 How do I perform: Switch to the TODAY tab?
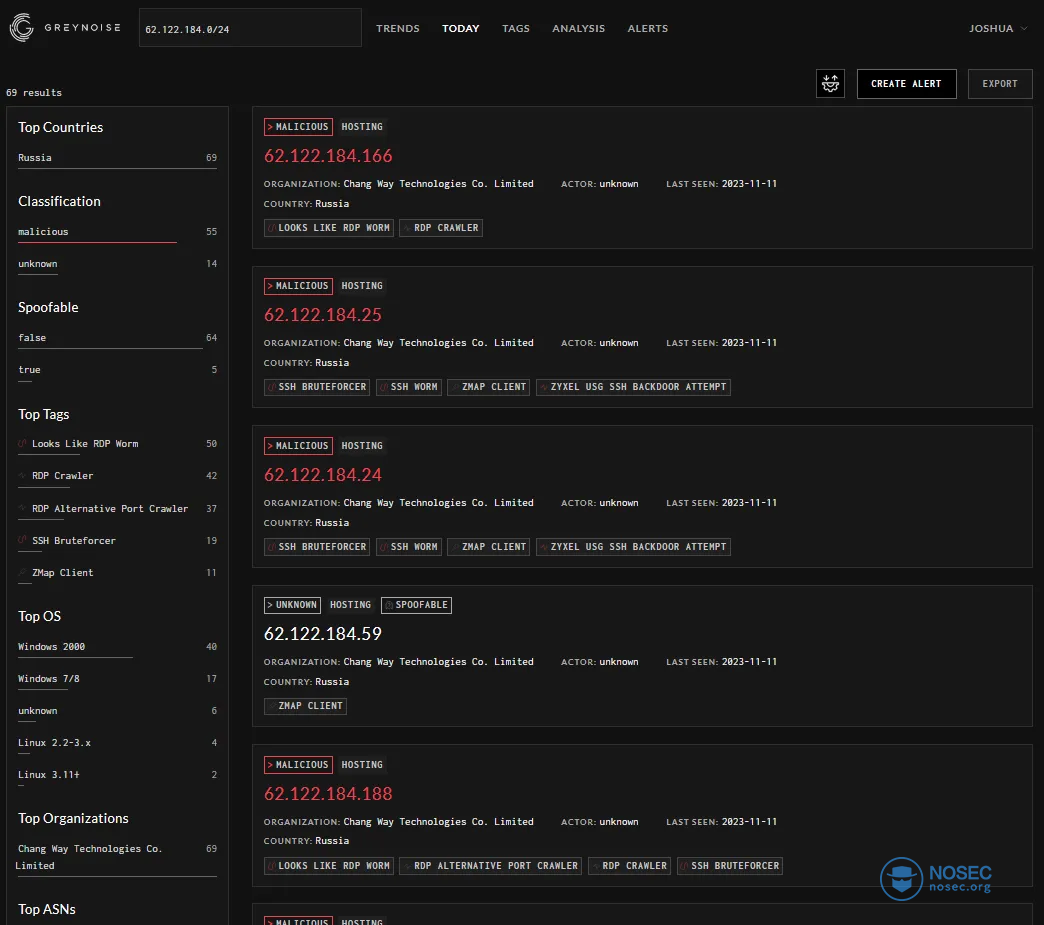coord(460,29)
